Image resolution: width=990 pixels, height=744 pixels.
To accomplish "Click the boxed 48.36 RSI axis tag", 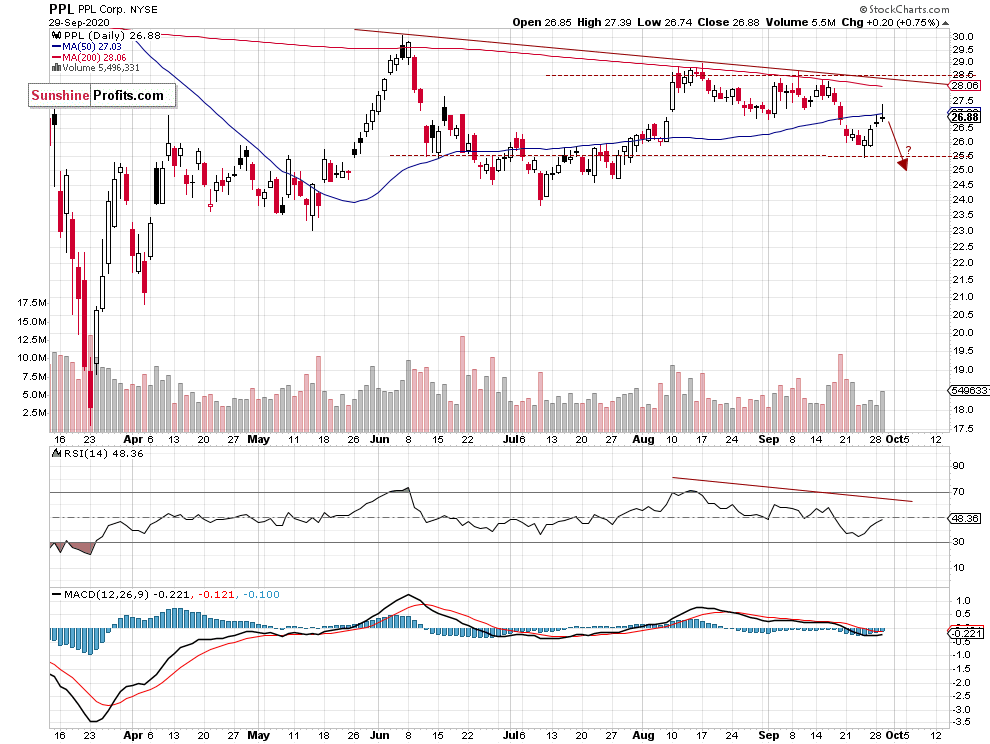I will pos(965,519).
